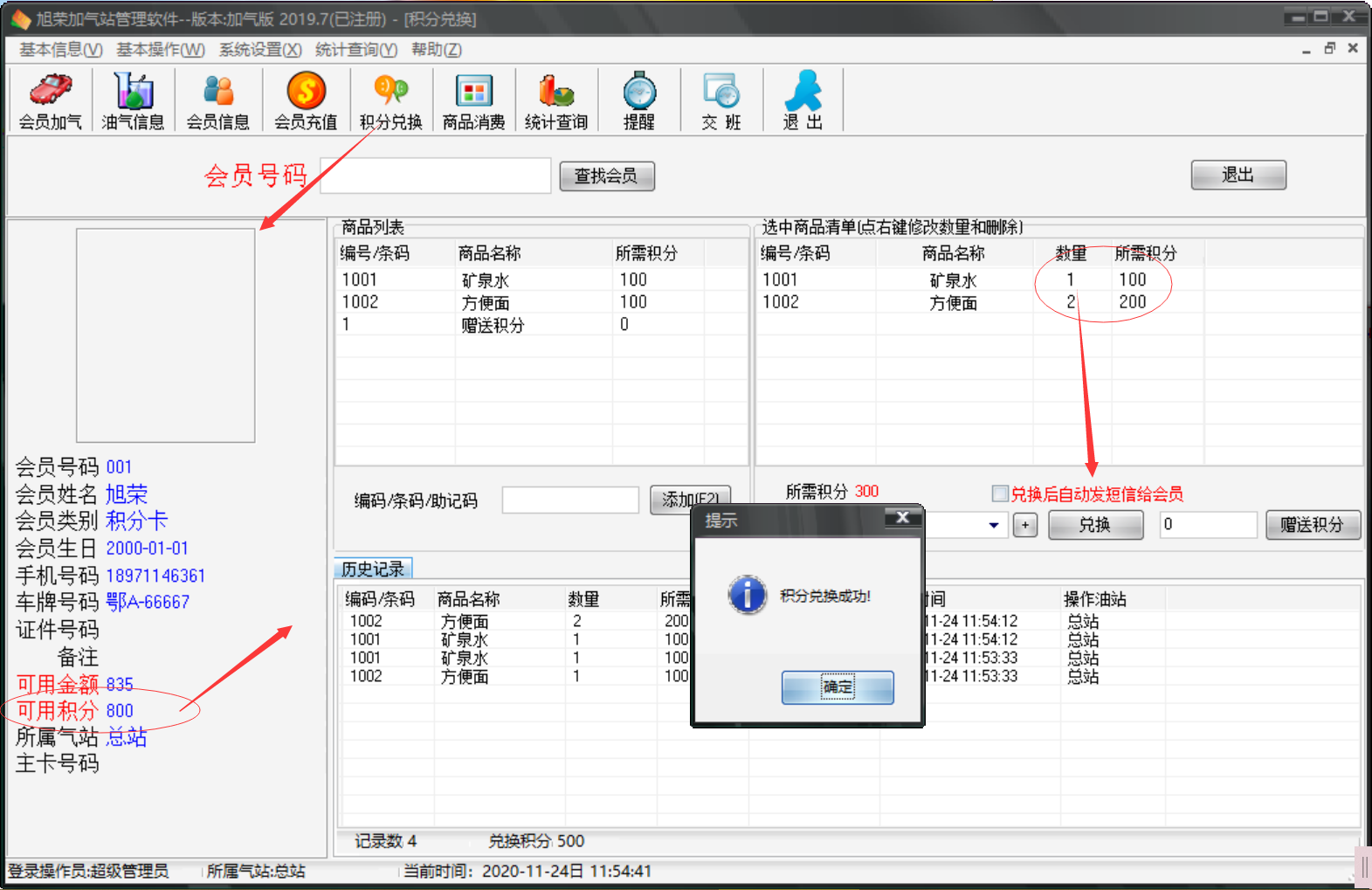This screenshot has height=890, width=1372.
Task: Click member name 旭荣
Action: pos(127,494)
